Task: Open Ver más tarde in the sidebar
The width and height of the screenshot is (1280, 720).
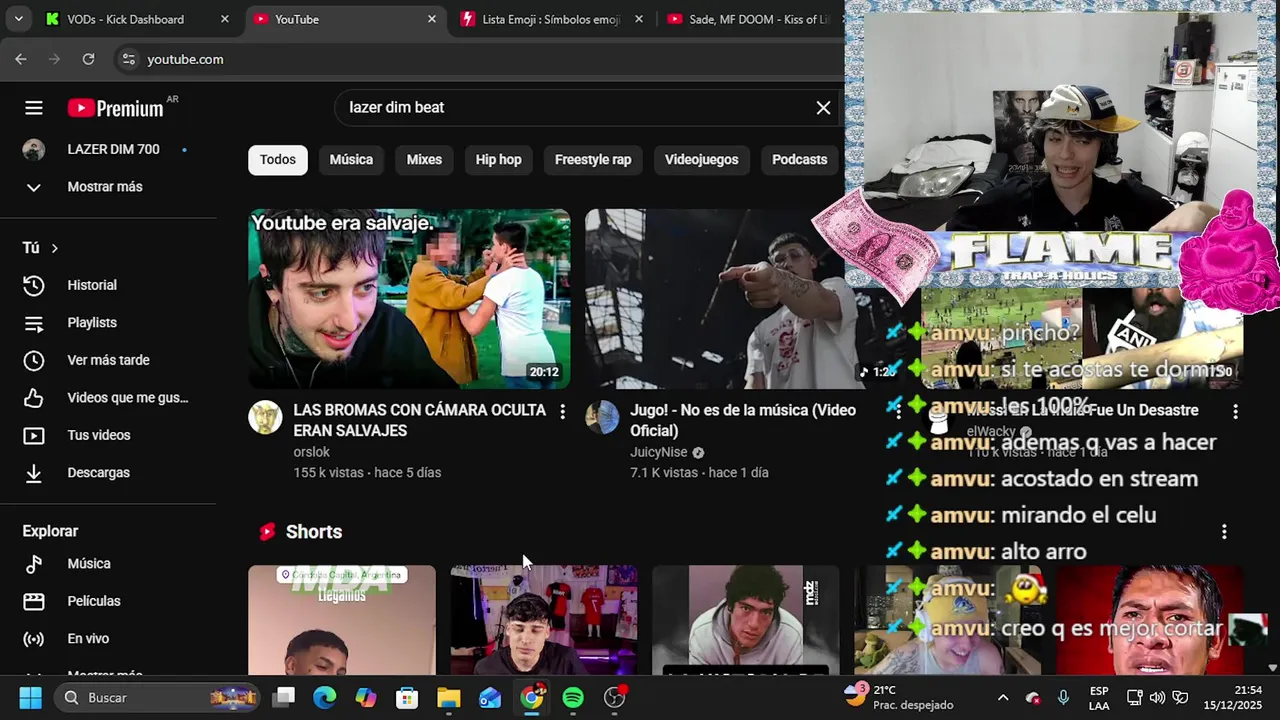Action: 108,360
